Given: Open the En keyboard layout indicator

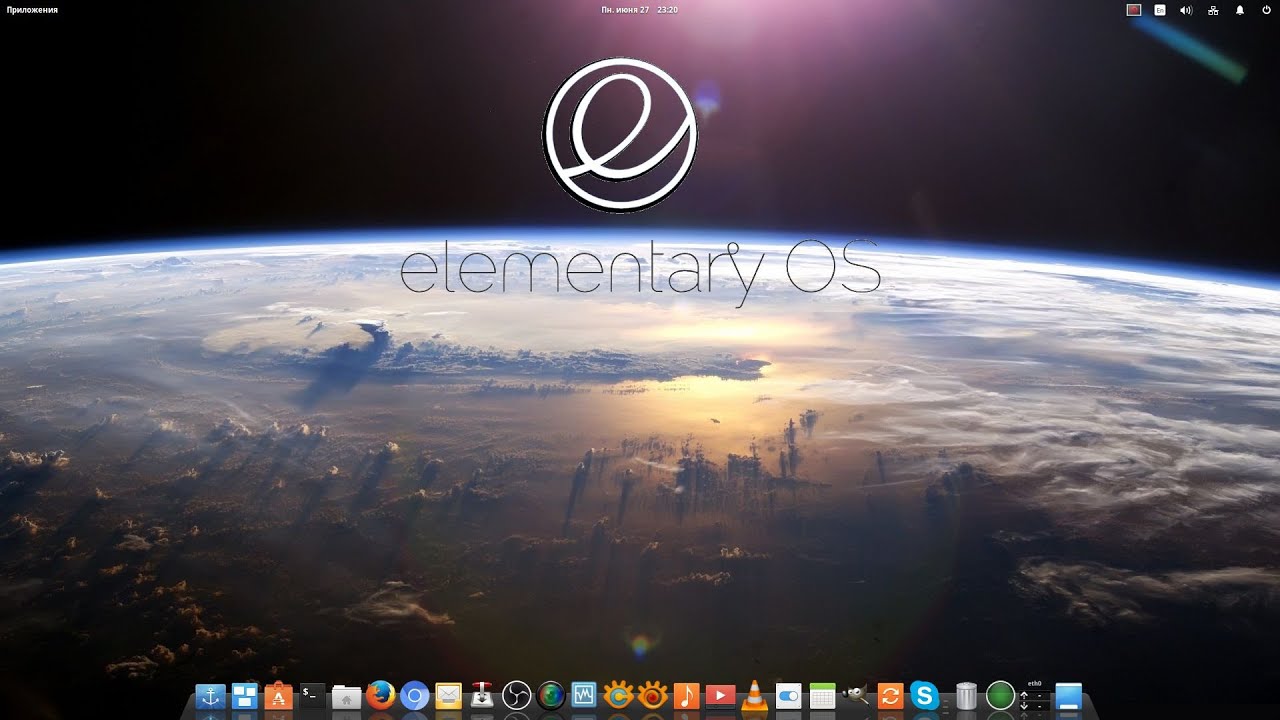Looking at the screenshot, I should coord(1160,10).
